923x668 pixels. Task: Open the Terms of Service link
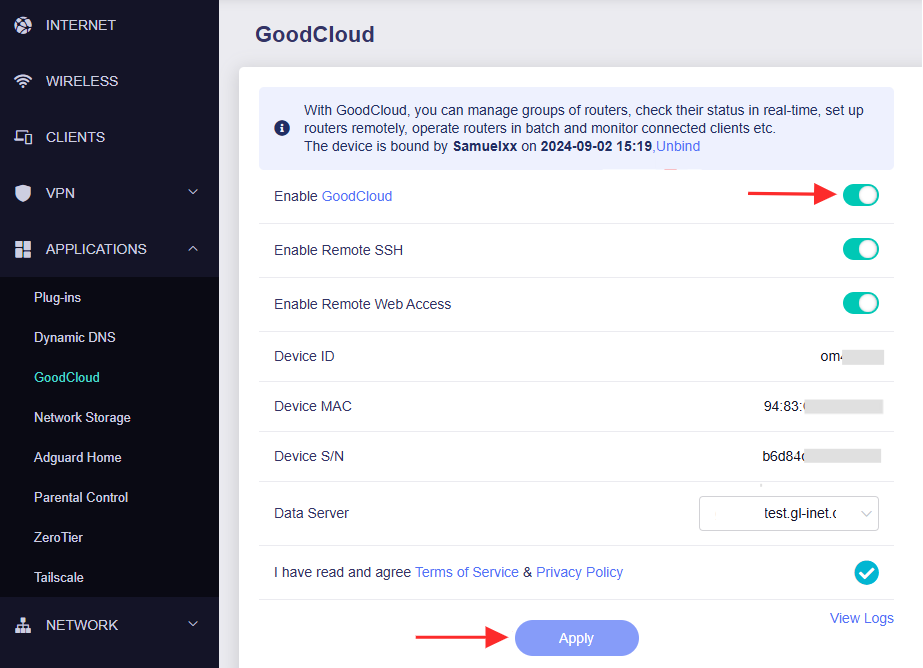point(466,572)
